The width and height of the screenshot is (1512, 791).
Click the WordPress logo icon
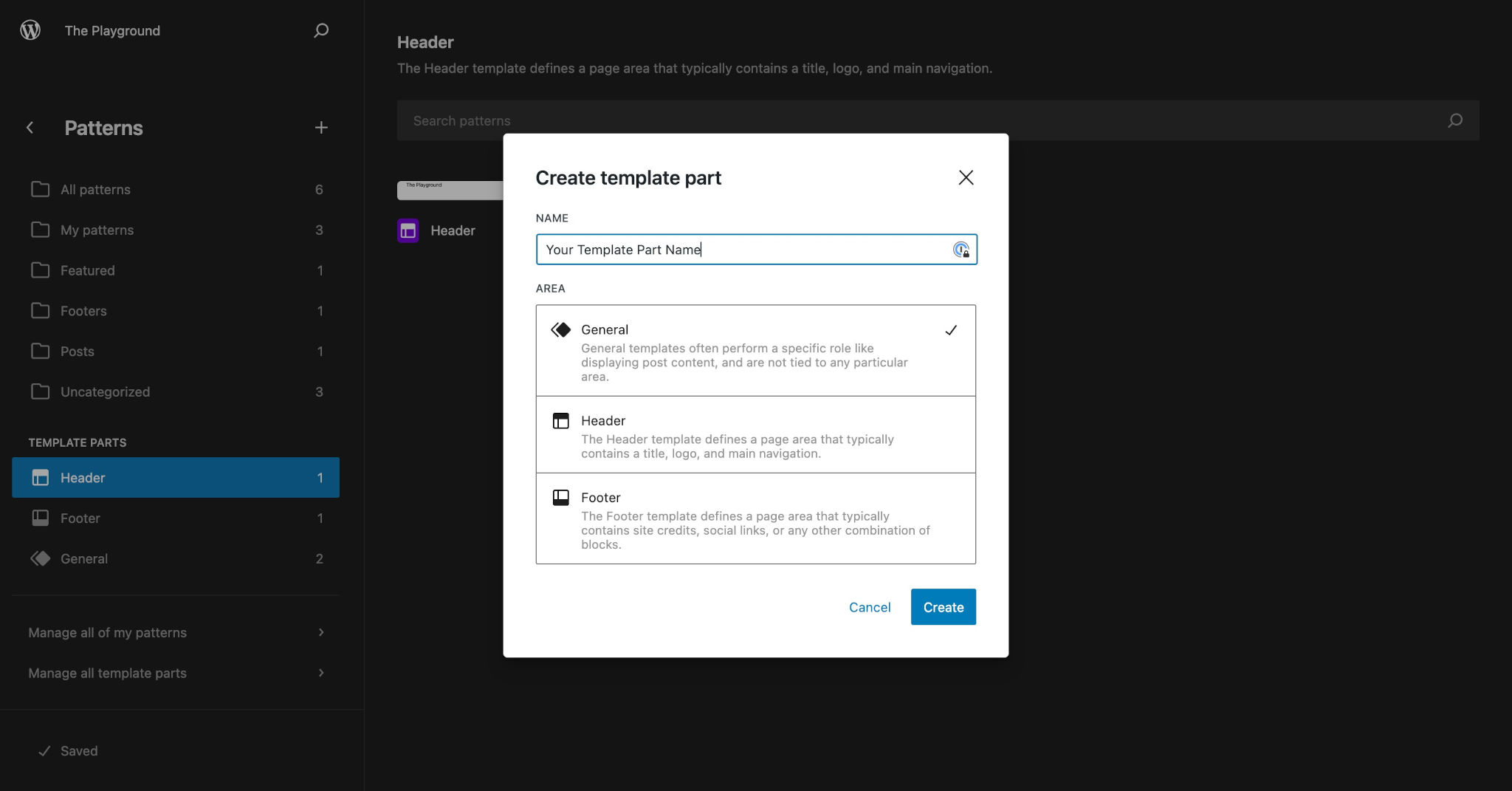[x=30, y=30]
